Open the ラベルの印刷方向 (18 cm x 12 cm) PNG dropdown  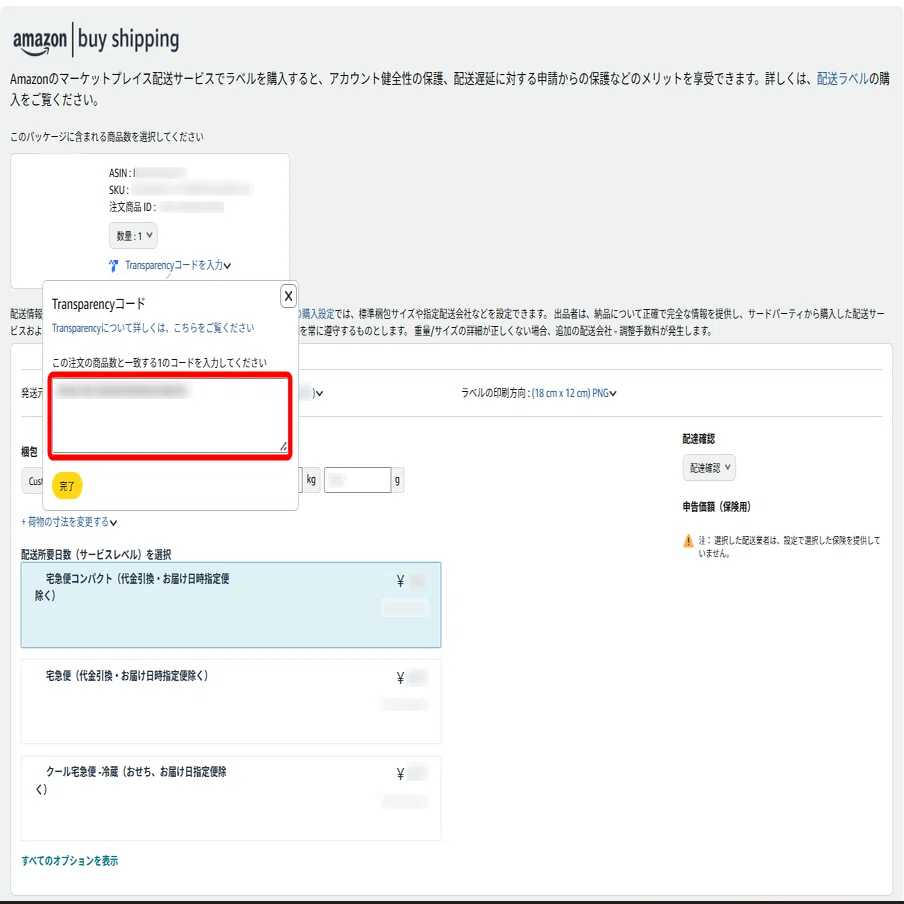click(574, 393)
